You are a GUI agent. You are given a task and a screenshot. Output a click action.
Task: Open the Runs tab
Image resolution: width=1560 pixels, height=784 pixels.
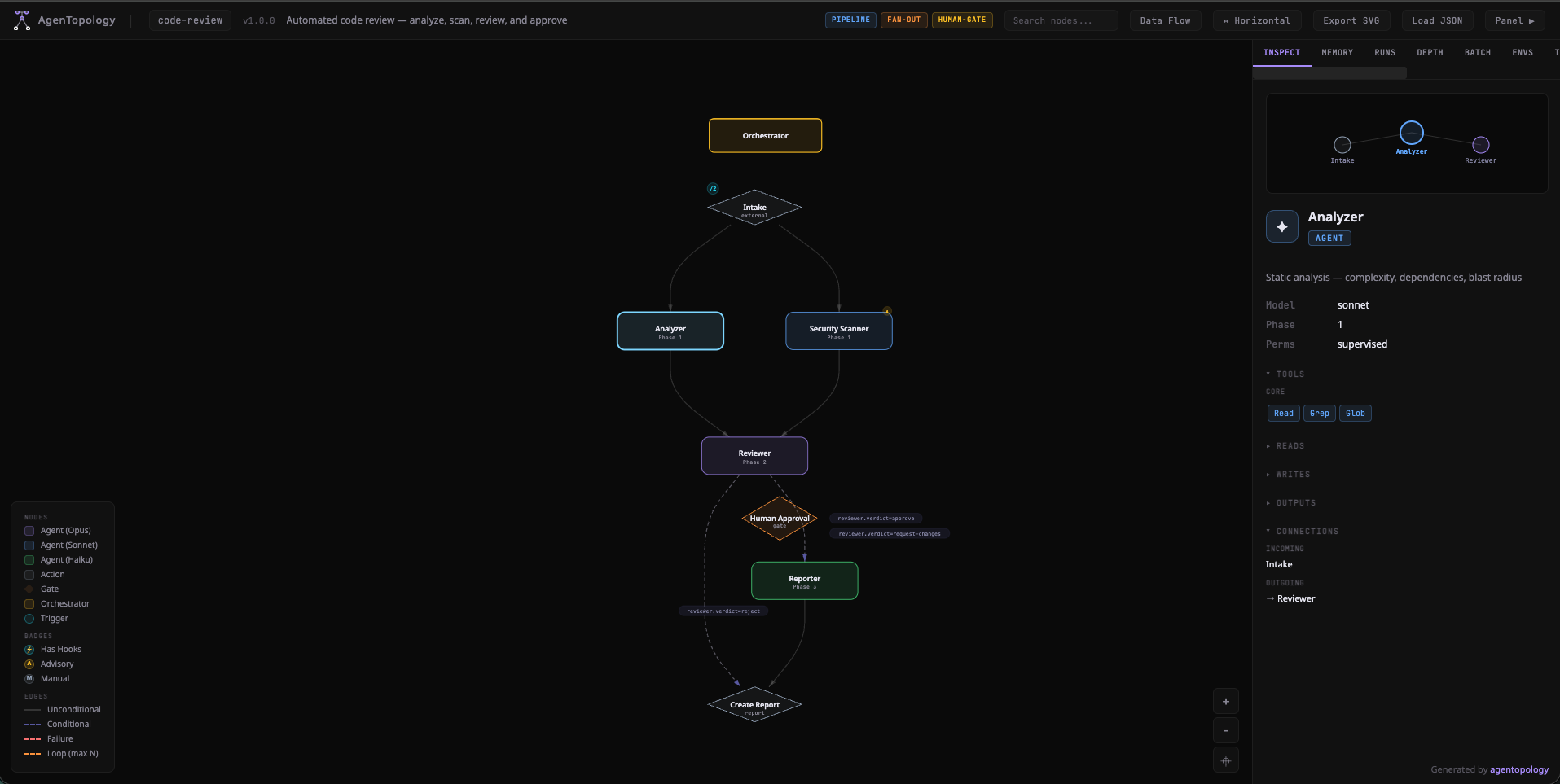[x=1385, y=53]
